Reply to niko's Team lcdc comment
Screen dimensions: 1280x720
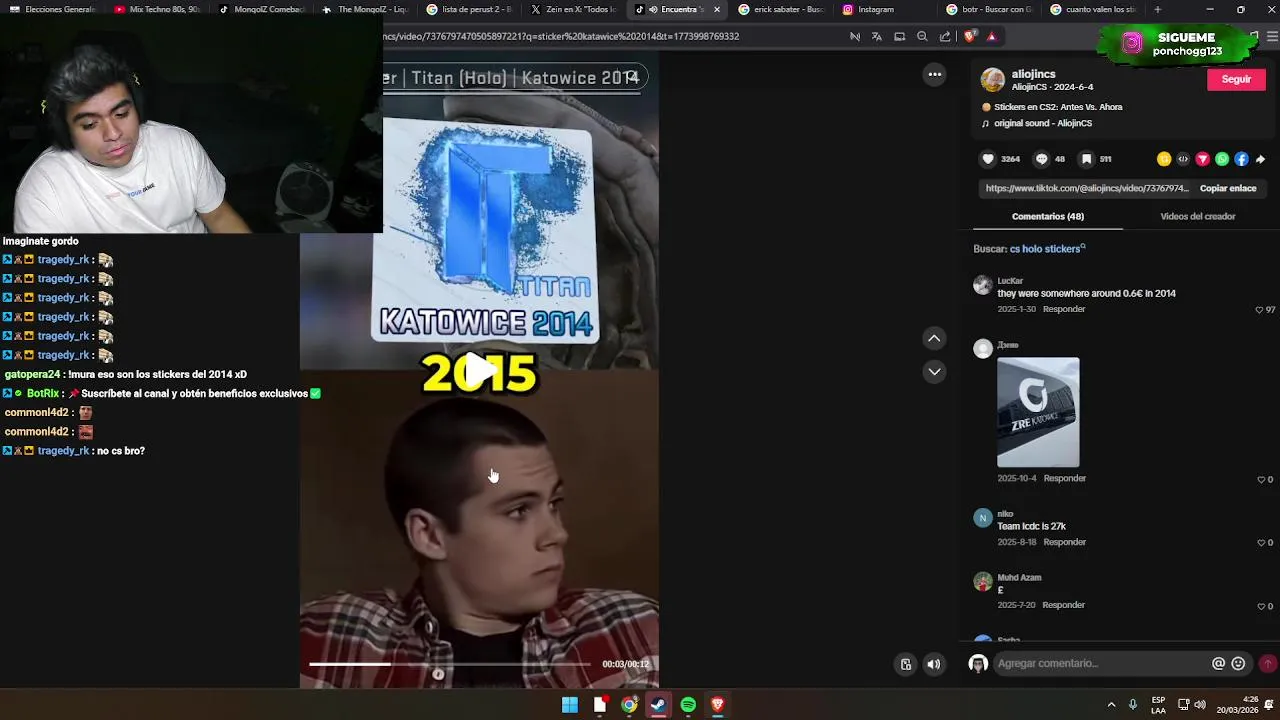pos(1064,542)
